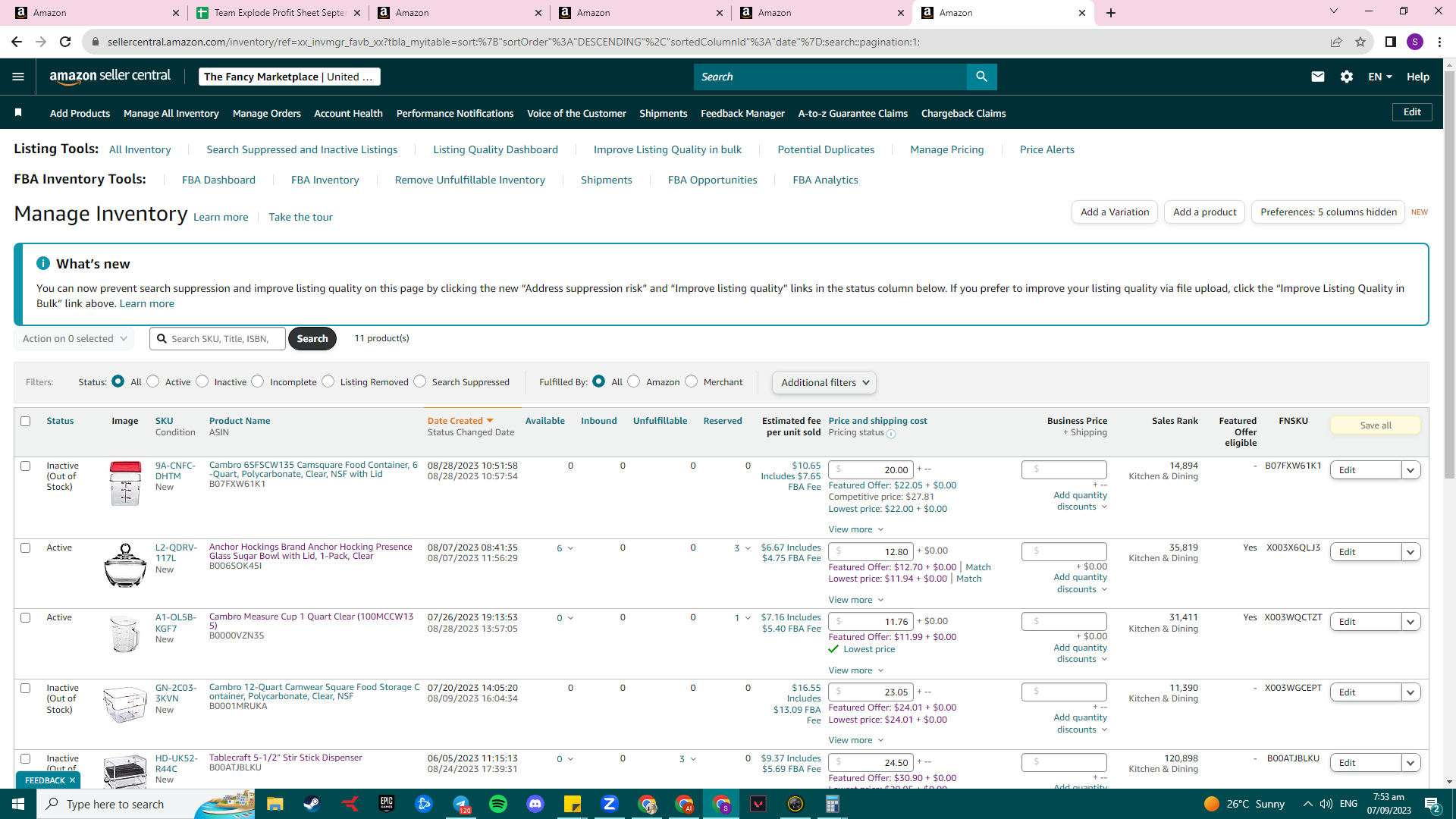Click the search magnifier button in header
This screenshot has height=819, width=1456.
(x=981, y=77)
